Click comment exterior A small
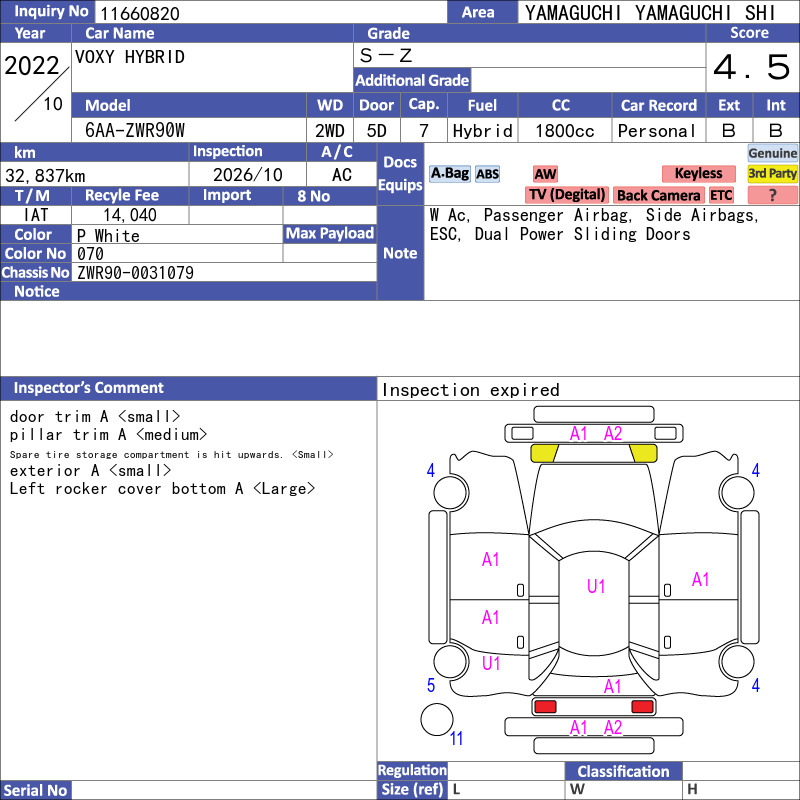The image size is (800, 800). tap(90, 470)
